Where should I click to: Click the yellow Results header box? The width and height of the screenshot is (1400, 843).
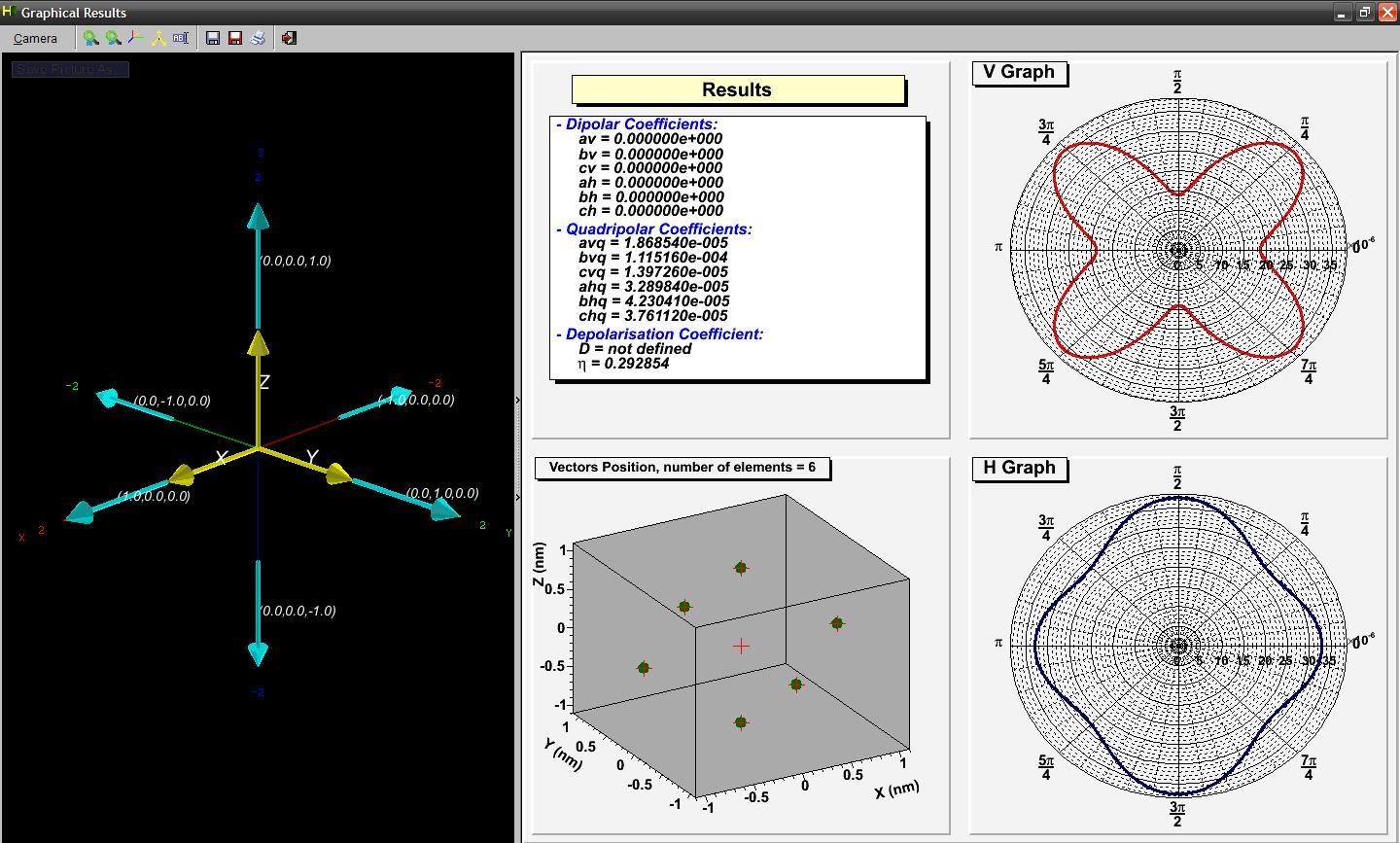[x=737, y=89]
